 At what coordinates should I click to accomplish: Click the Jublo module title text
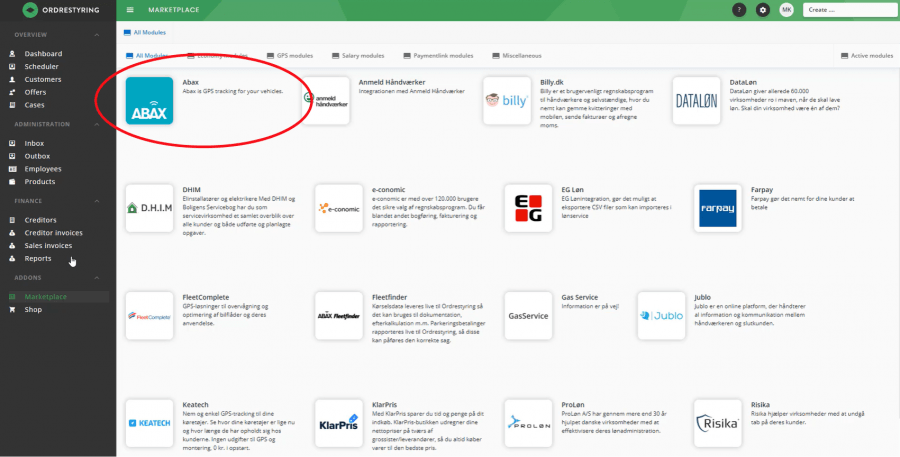pyautogui.click(x=702, y=297)
